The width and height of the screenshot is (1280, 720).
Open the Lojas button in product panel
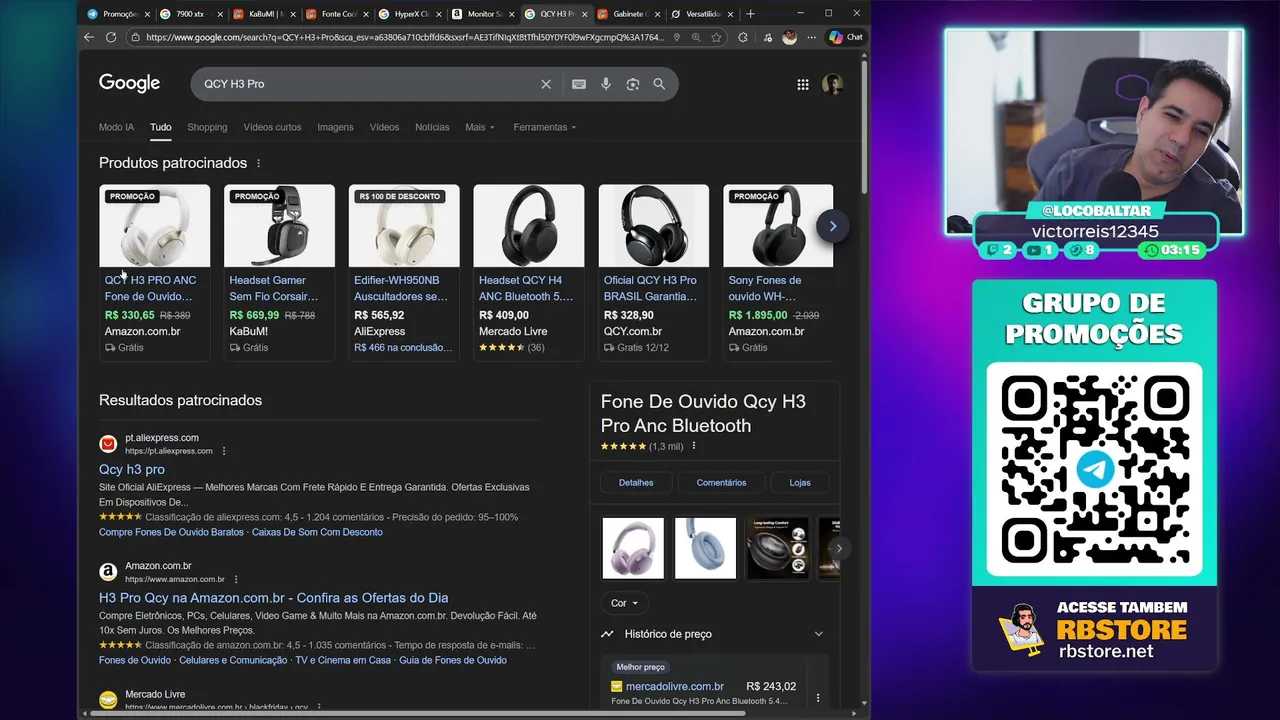[800, 482]
